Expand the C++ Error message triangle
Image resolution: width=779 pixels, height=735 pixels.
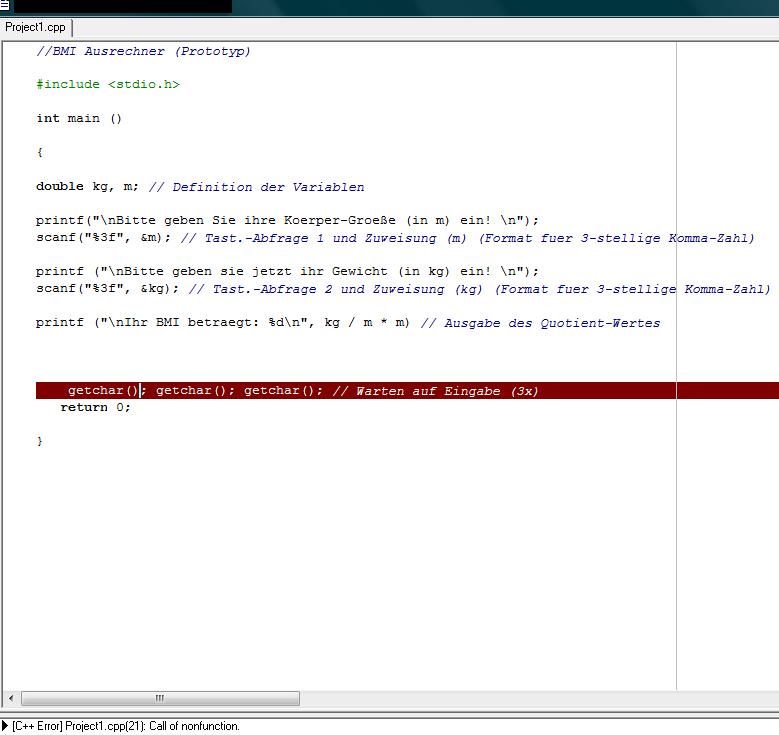(x=5, y=726)
